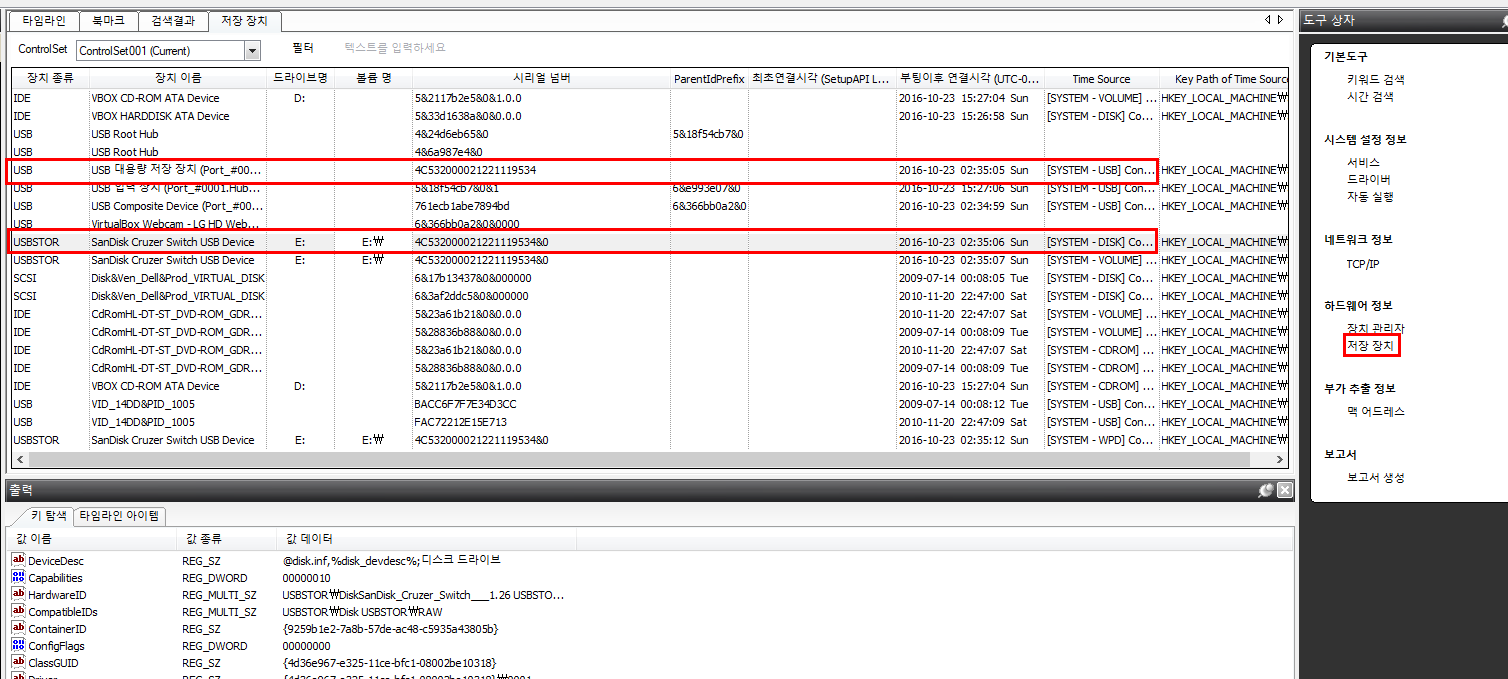The width and height of the screenshot is (1508, 679).
Task: Click REG_MULTI_SZ type of CompatibleIDs
Action: click(219, 612)
